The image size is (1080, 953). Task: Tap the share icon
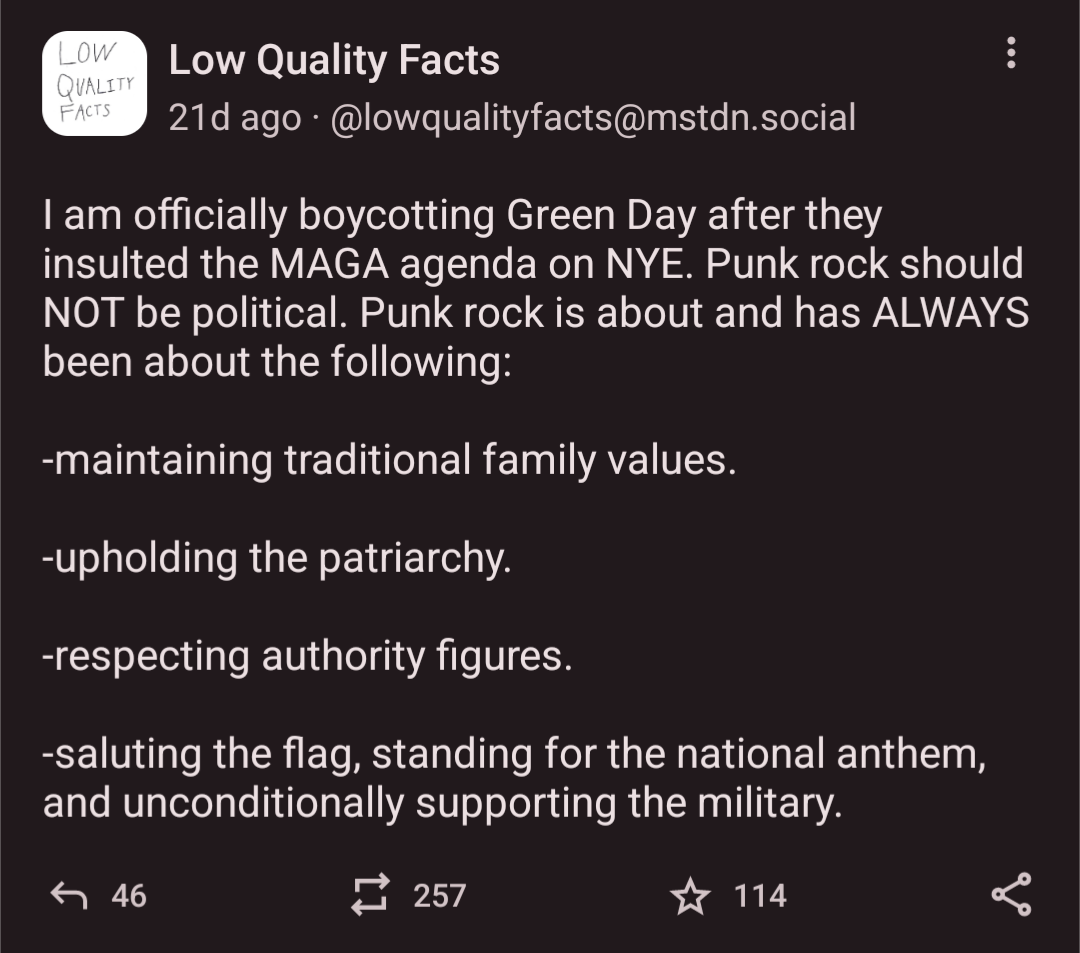click(x=1011, y=894)
